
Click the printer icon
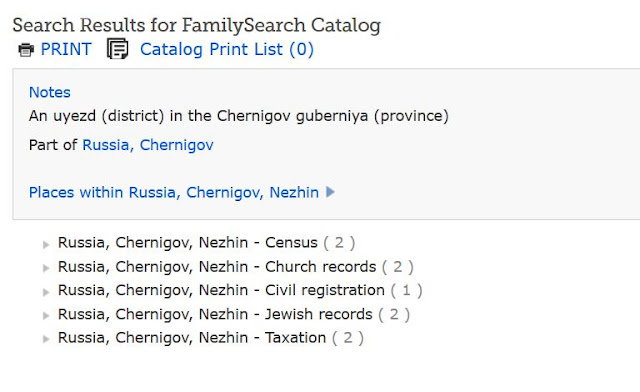[x=26, y=50]
